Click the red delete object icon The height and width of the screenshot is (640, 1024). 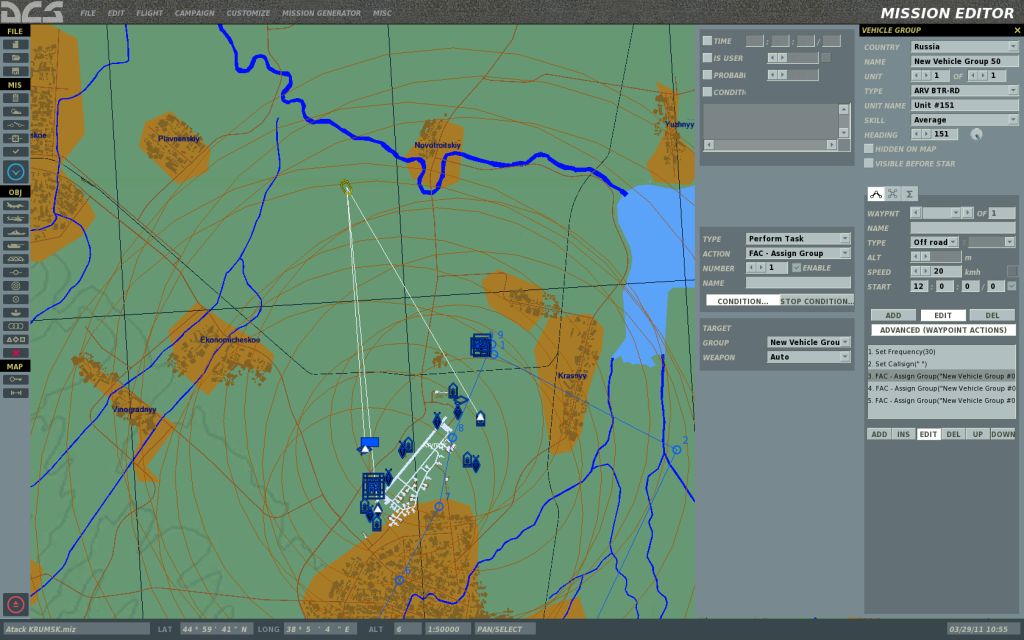pos(15,353)
